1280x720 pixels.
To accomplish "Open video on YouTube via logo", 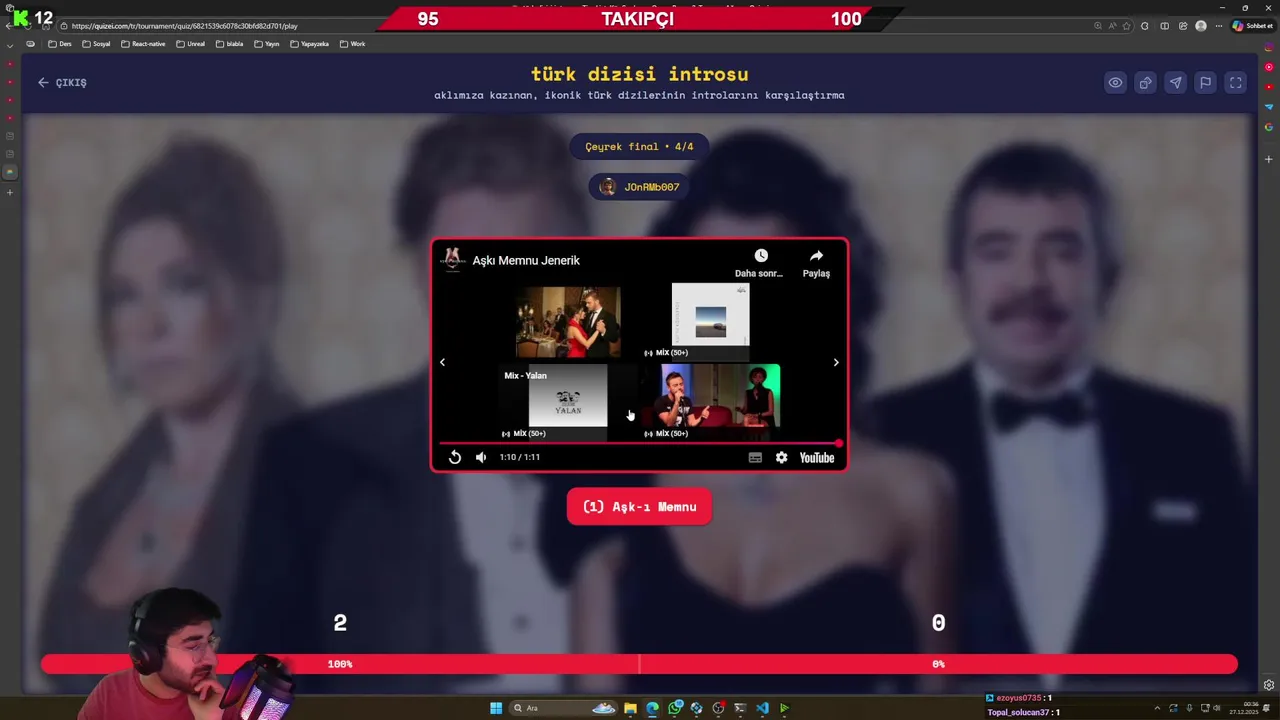I will (x=817, y=457).
